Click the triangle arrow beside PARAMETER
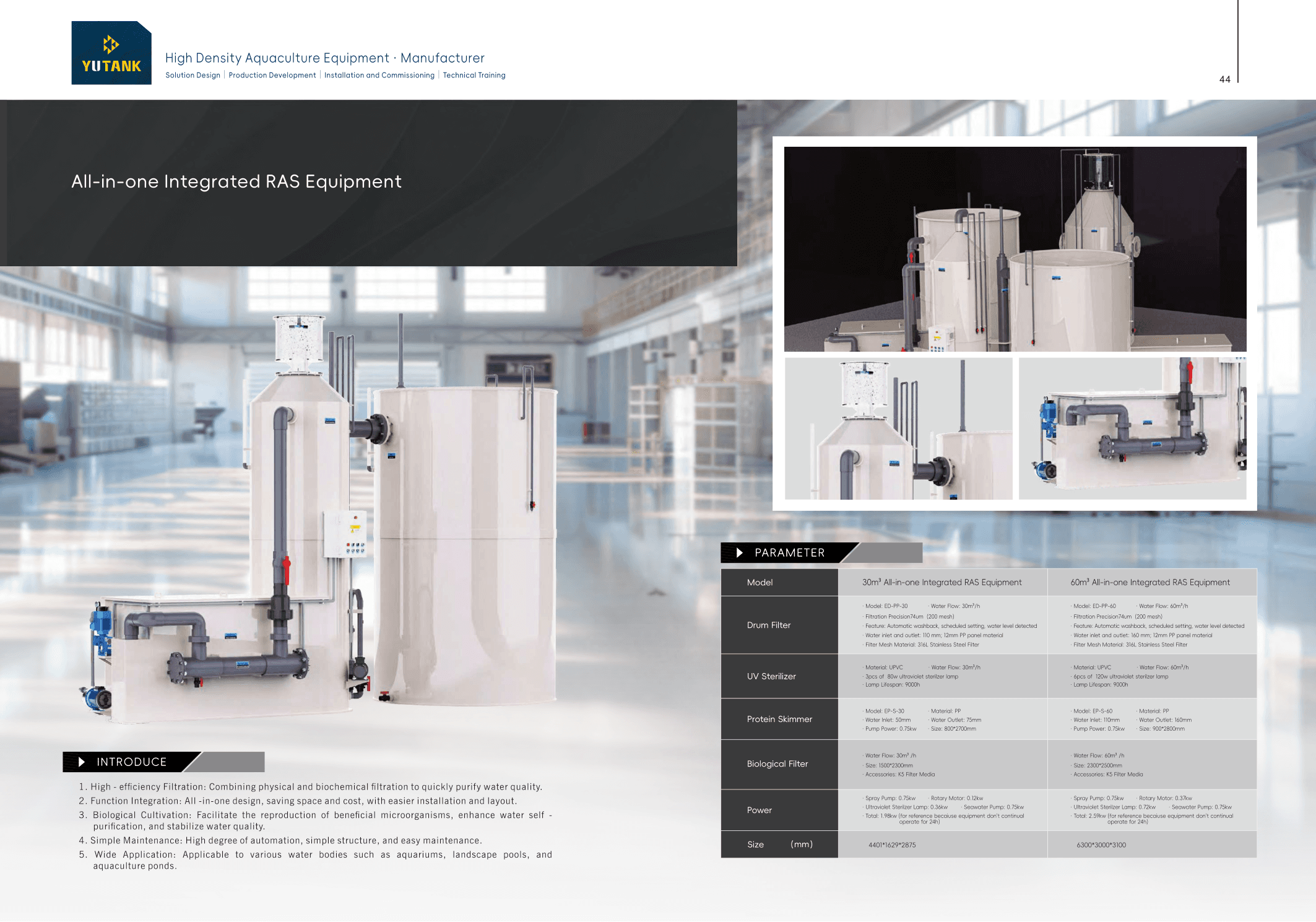This screenshot has height=922, width=1316. click(739, 553)
